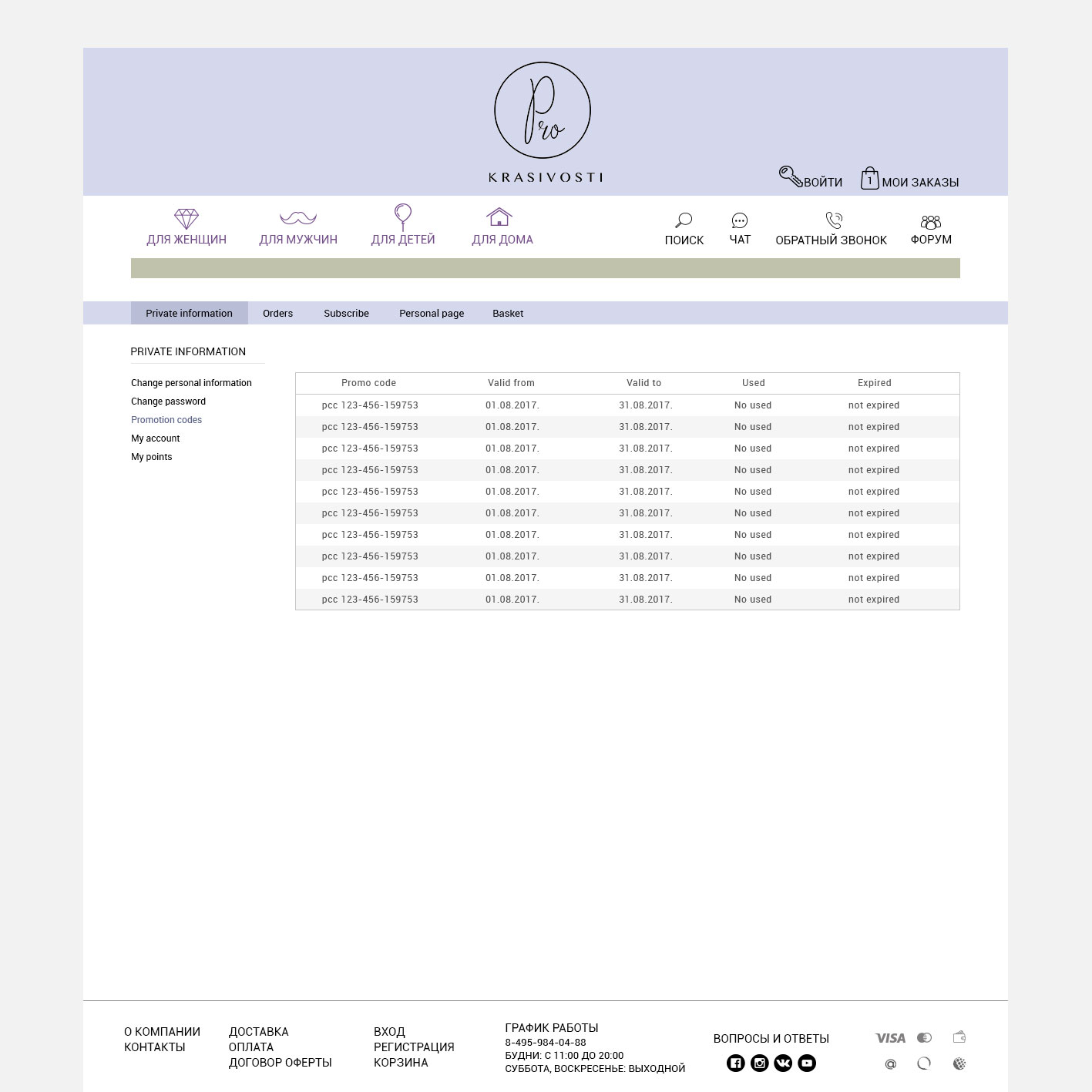
Task: Open the ОПЛАТА footer link
Action: 250,1047
